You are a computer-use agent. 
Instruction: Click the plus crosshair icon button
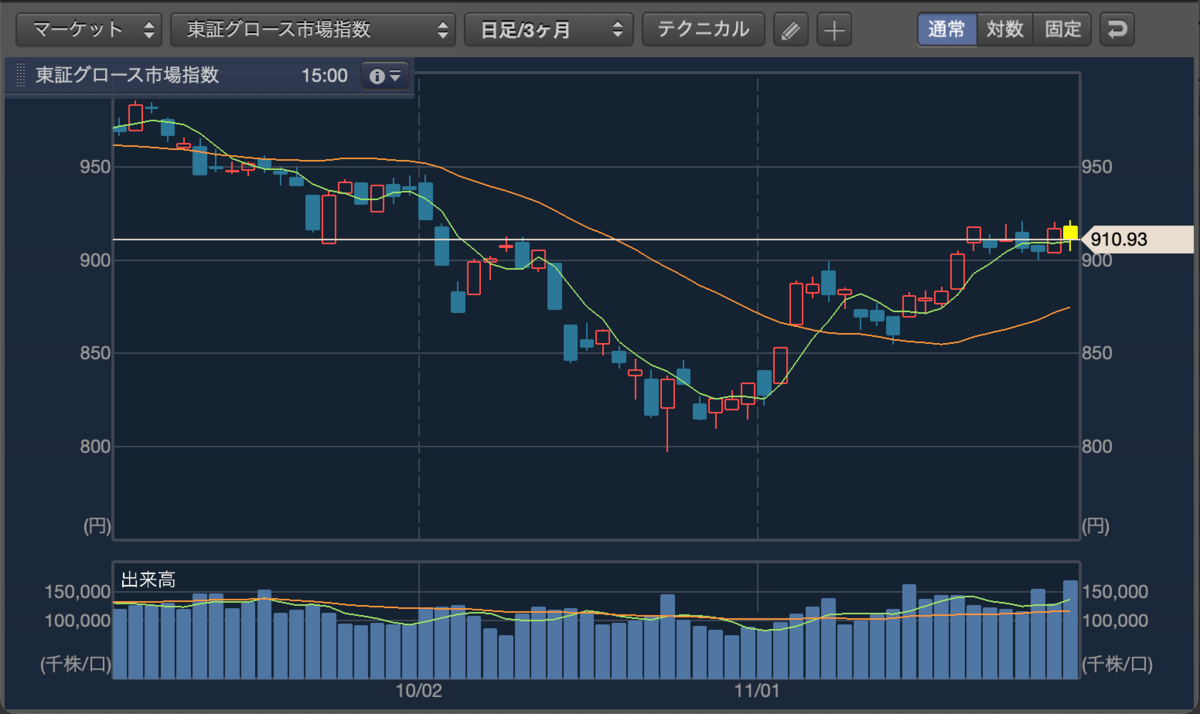coord(833,30)
